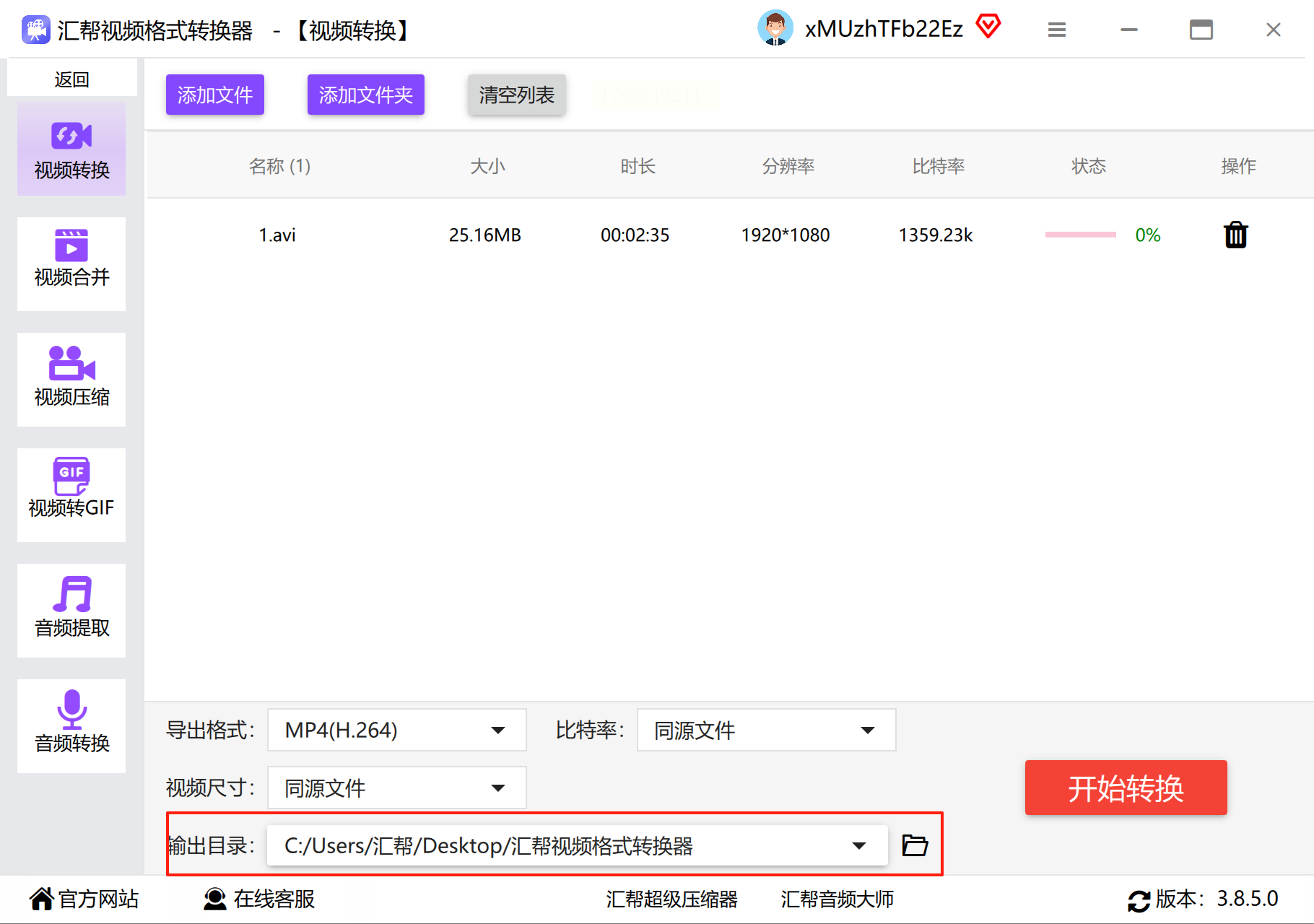Open the 官方网站 official website link
1314x924 pixels.
click(84, 899)
